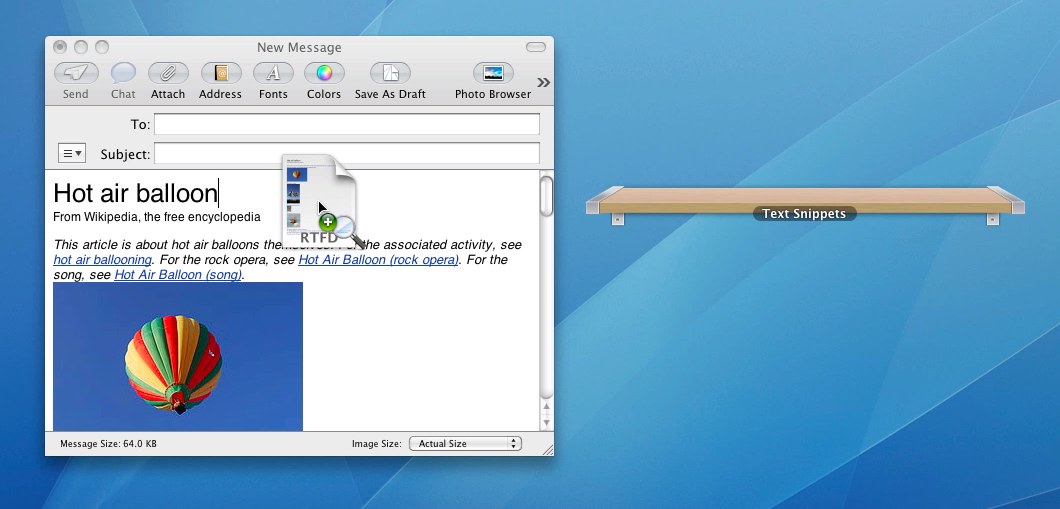Expand the toolbar overflow chevron

coord(543,82)
